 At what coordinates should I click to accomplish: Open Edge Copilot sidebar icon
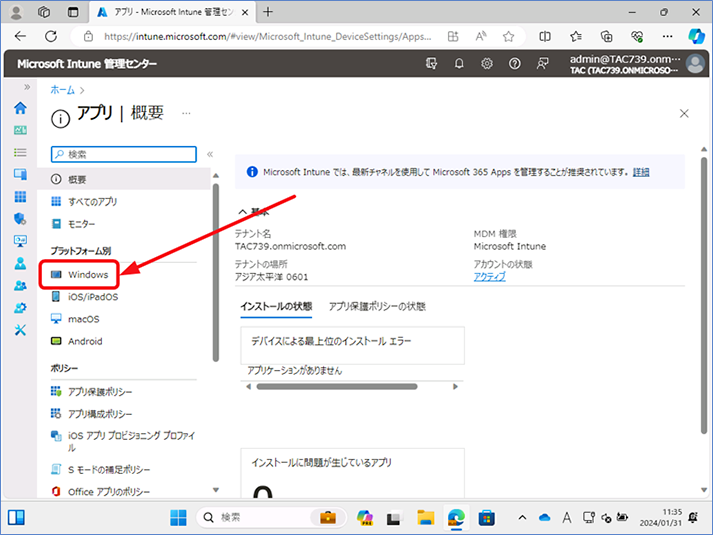[696, 36]
